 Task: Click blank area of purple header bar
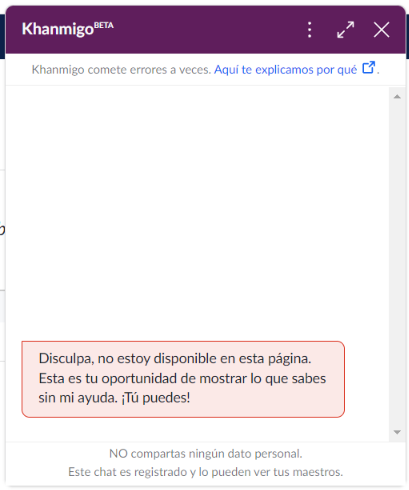coord(207,30)
